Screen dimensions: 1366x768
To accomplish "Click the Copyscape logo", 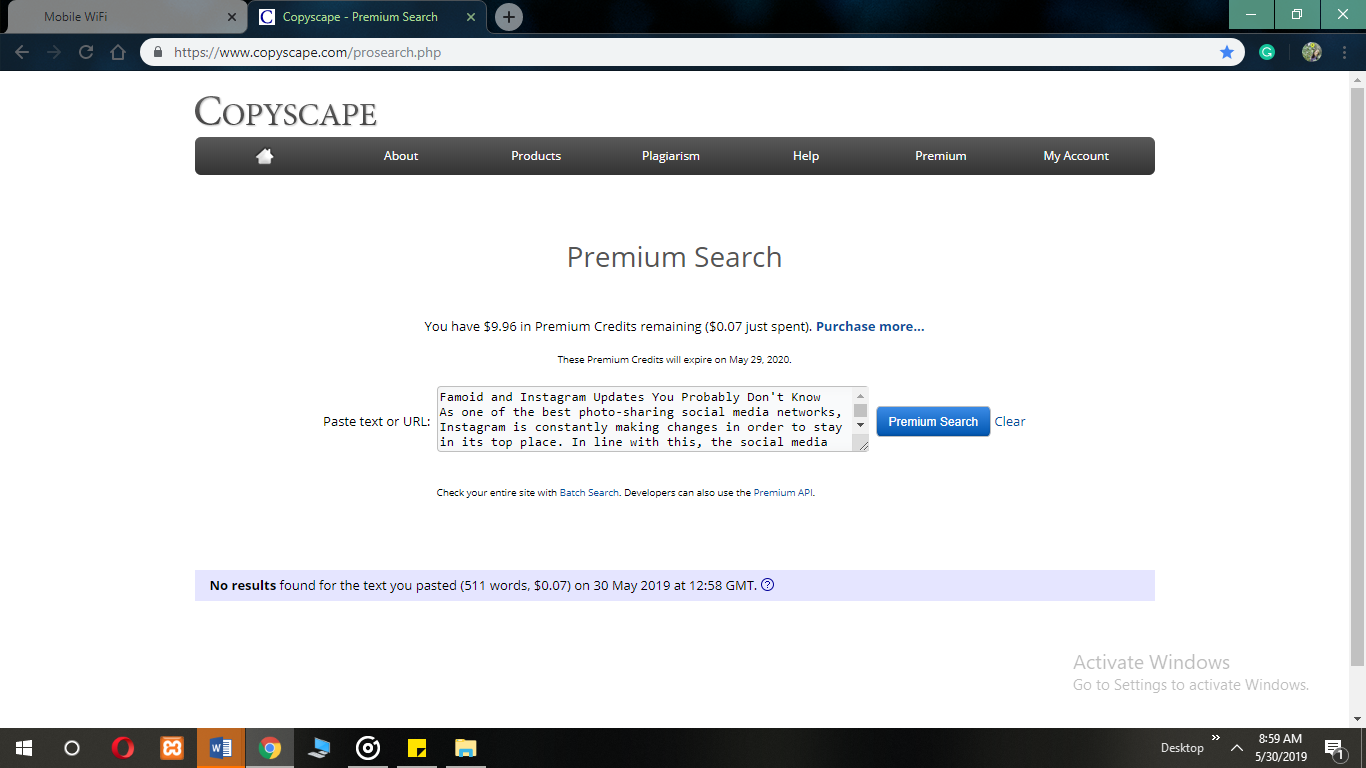I will 286,112.
